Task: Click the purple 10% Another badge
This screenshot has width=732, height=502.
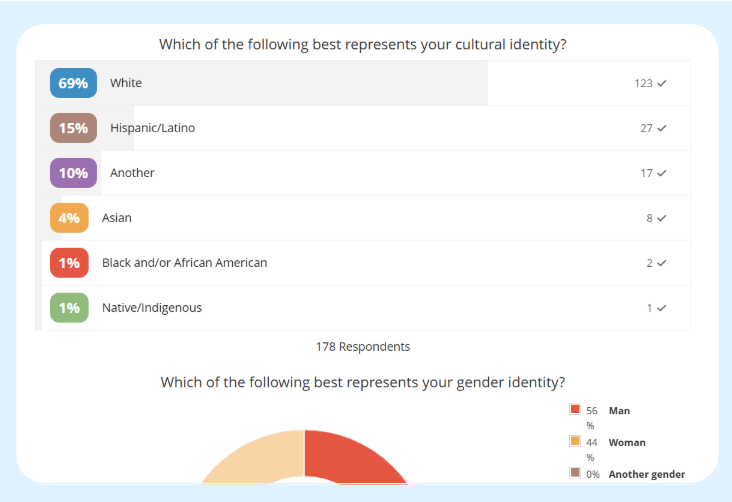Action: tap(73, 173)
